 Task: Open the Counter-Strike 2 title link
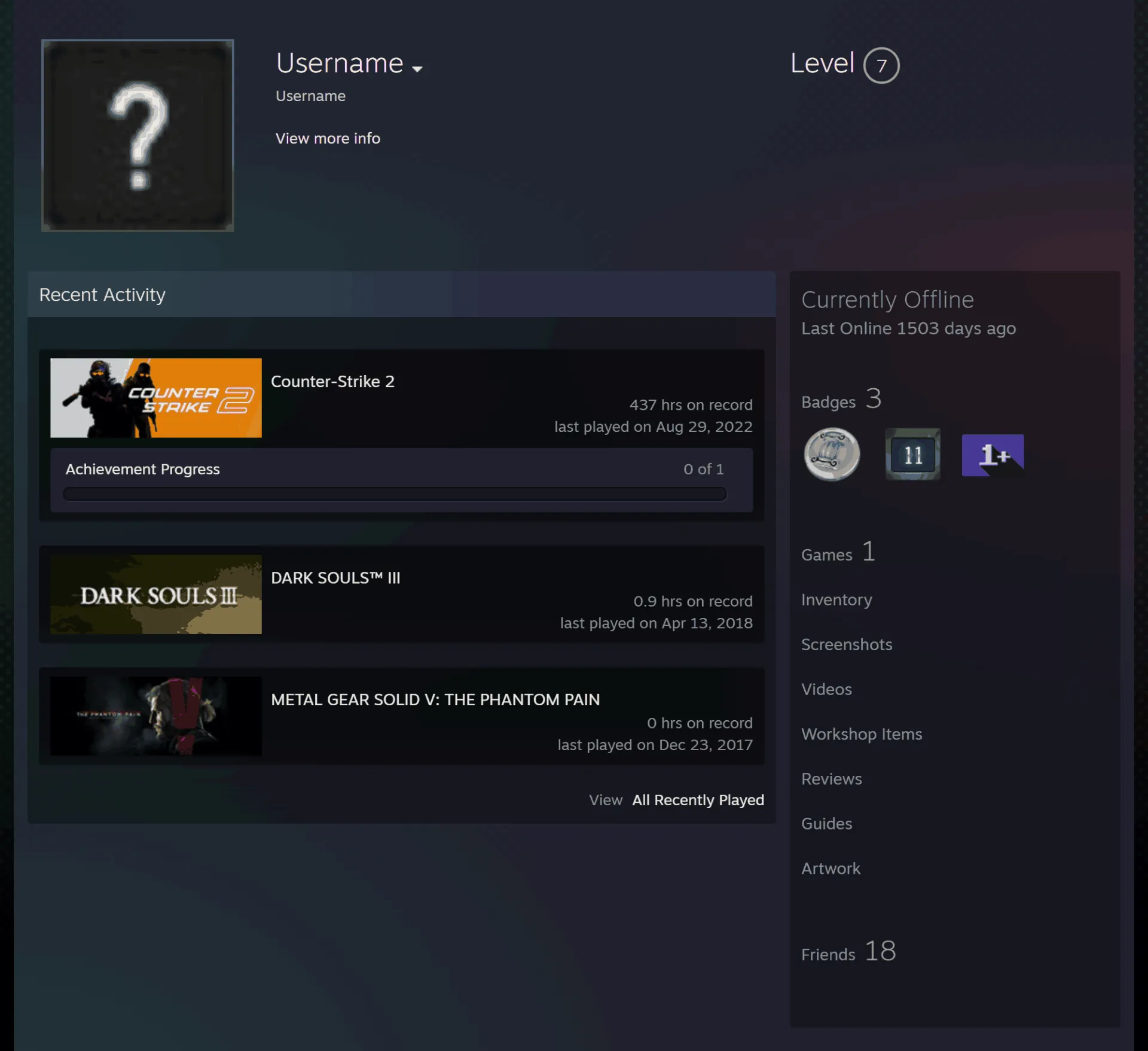point(332,381)
